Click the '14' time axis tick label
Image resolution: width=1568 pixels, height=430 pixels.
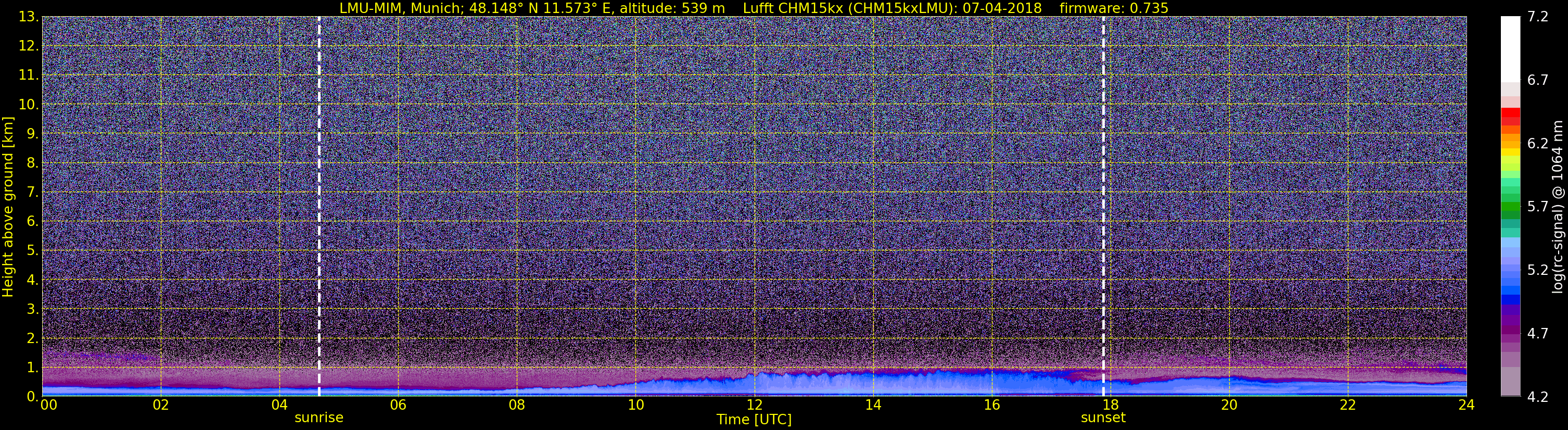pyautogui.click(x=873, y=405)
